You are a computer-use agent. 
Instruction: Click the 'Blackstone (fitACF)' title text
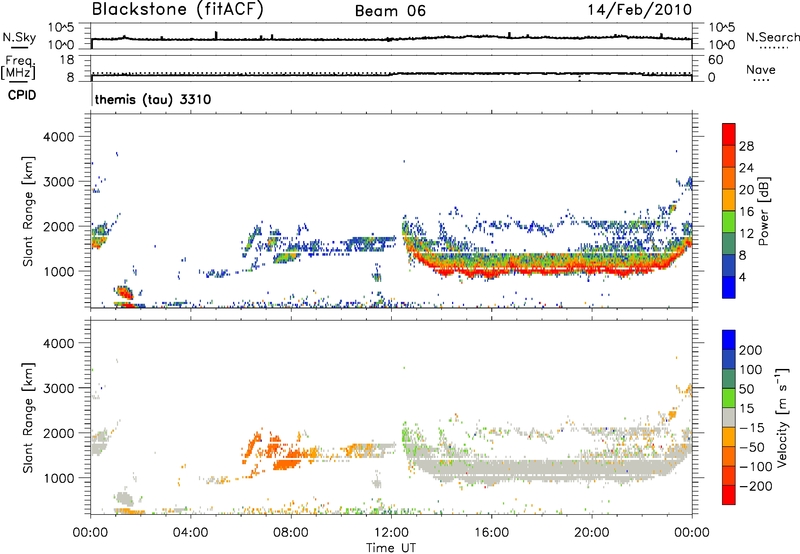tap(178, 10)
